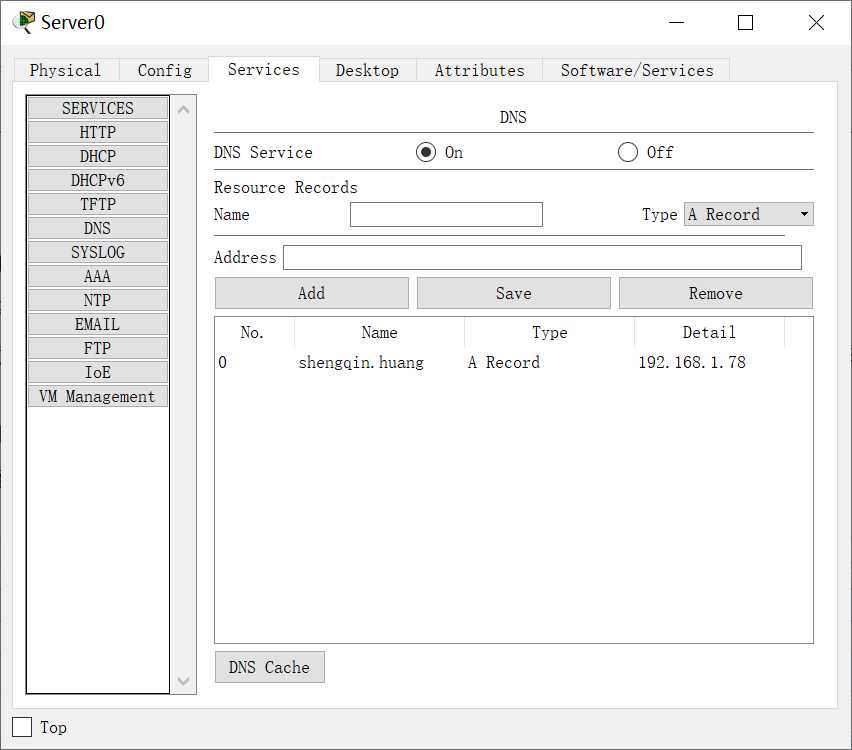Open the IoE service page

coord(98,372)
